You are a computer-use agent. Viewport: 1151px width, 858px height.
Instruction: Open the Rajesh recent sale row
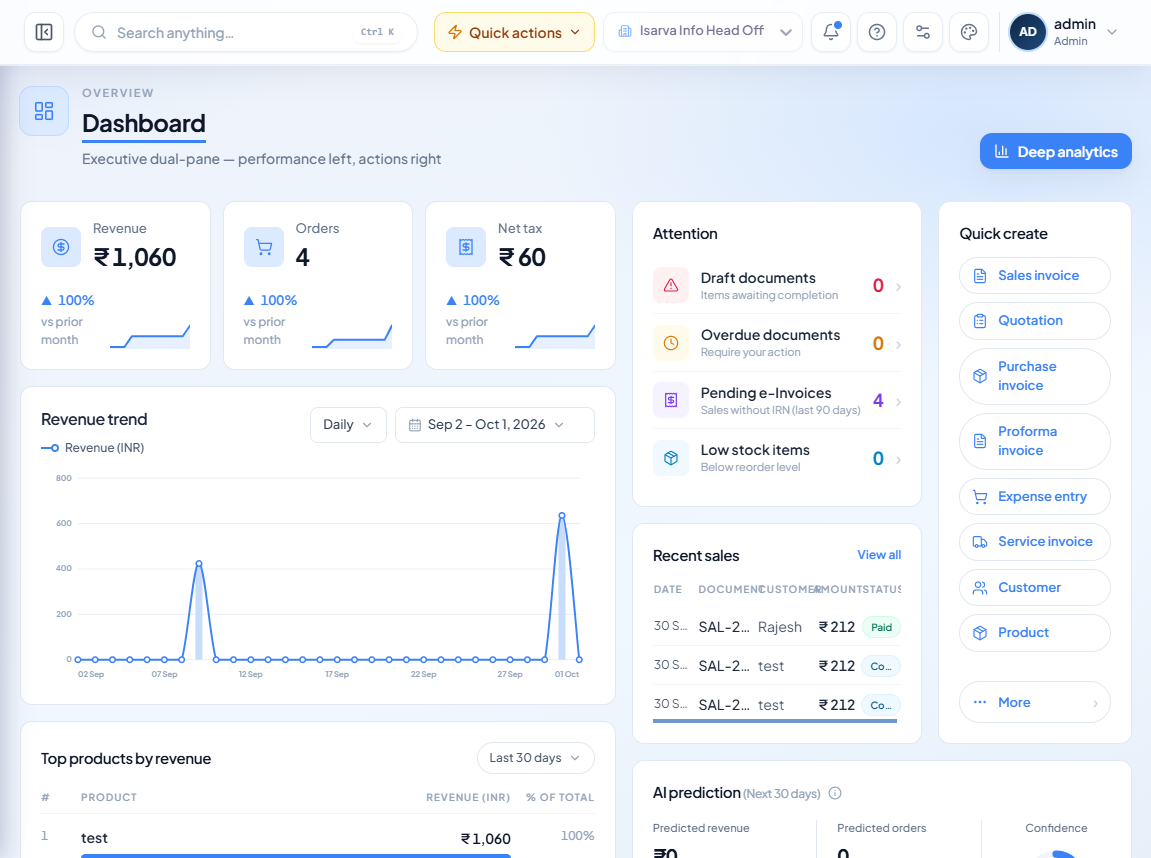tap(777, 627)
